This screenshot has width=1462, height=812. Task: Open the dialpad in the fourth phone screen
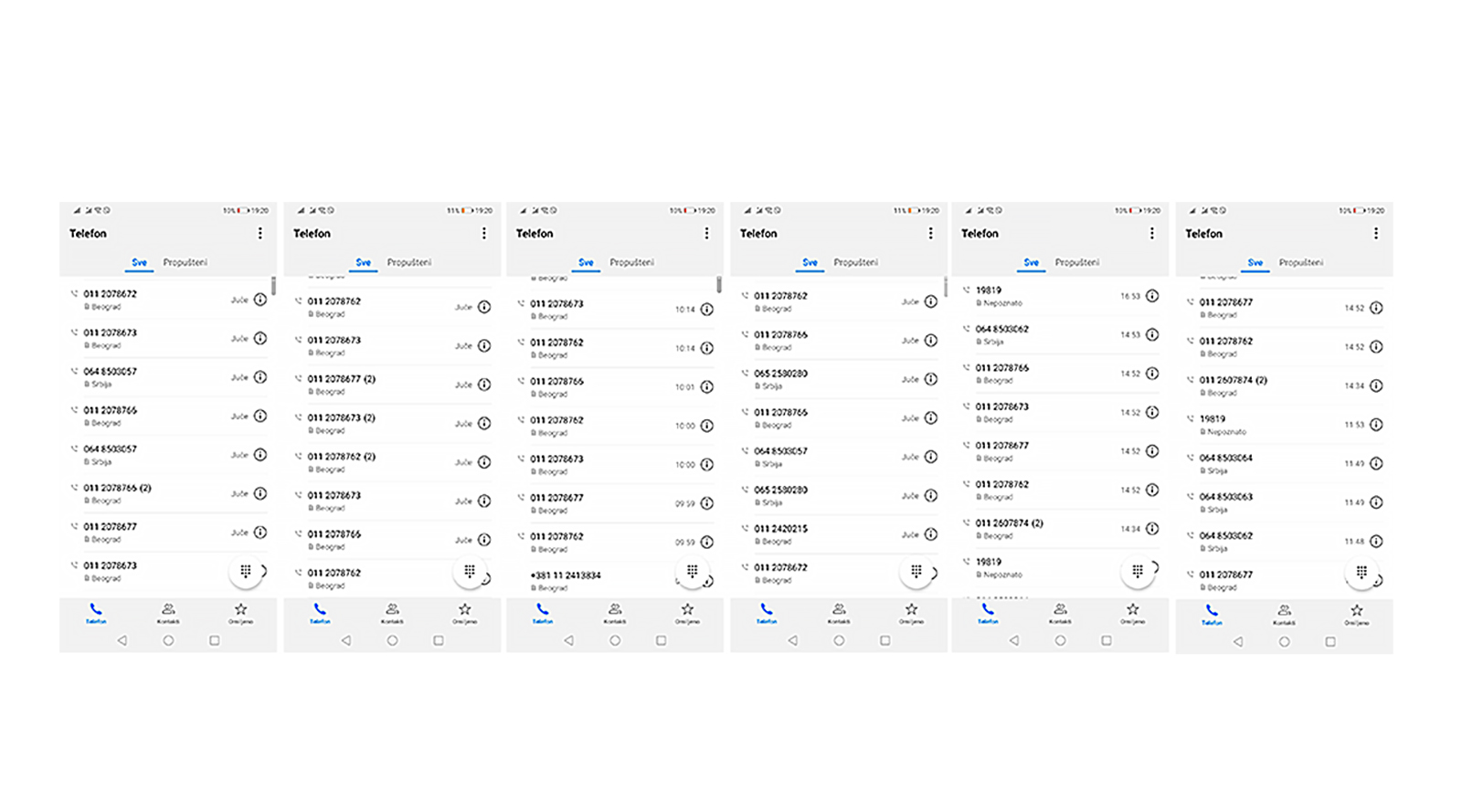point(916,571)
